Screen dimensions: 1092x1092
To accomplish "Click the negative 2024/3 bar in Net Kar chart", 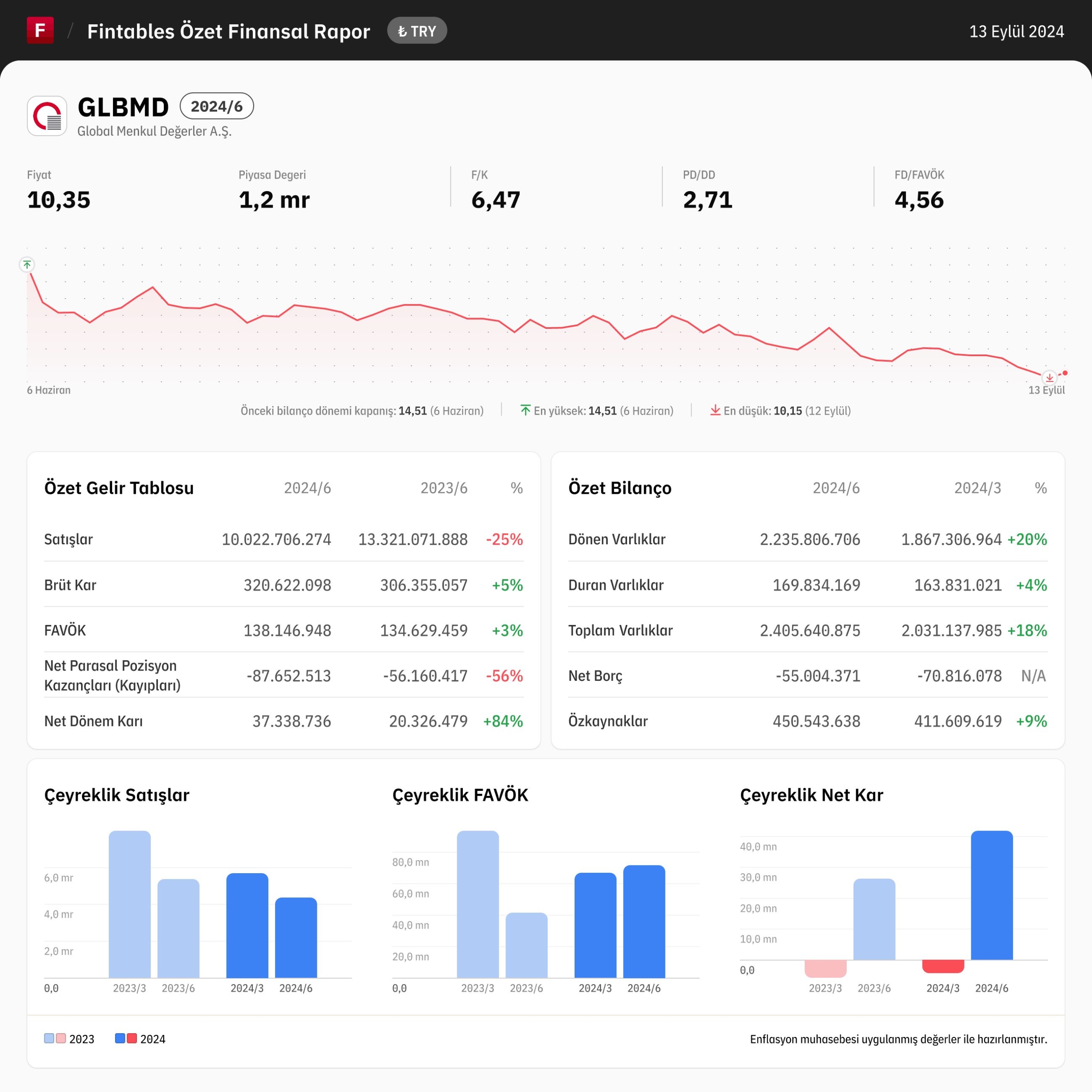I will tap(943, 966).
